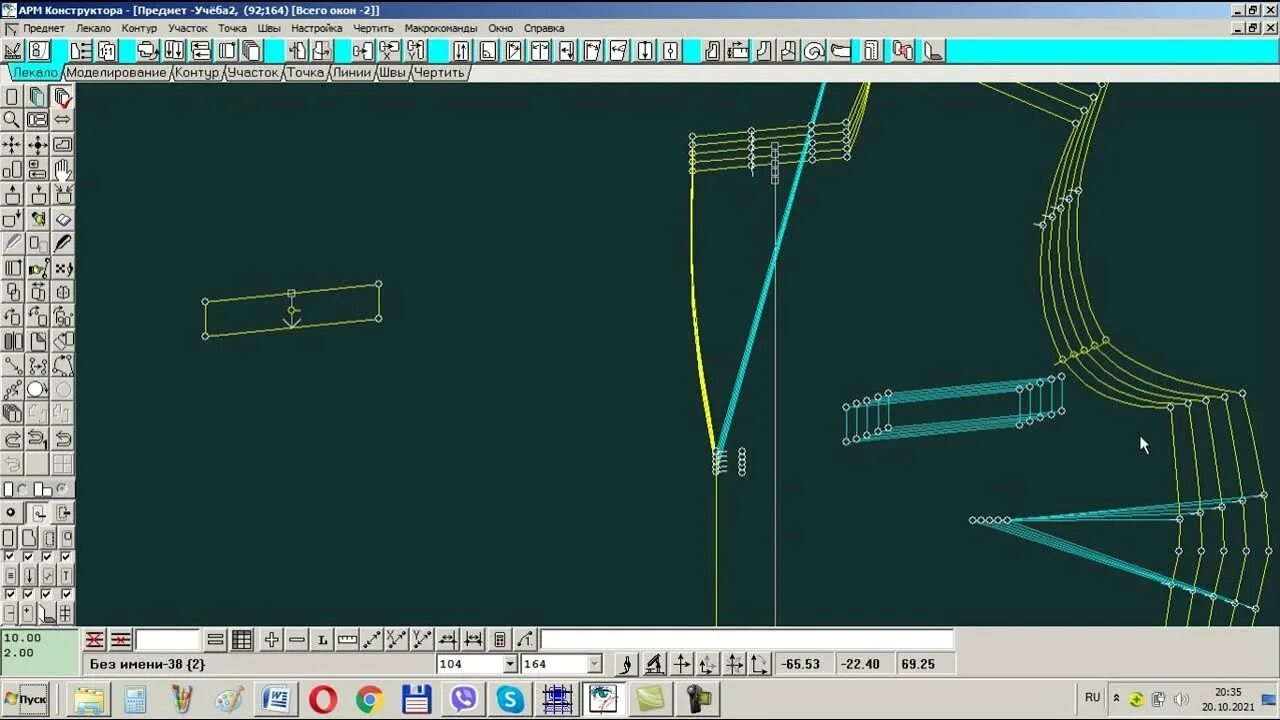Viewport: 1280px width, 720px height.
Task: Open the size 104 dropdown
Action: click(510, 664)
